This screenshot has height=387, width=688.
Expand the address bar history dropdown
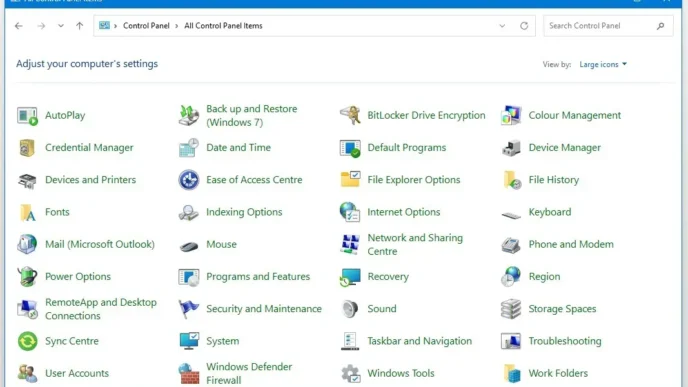[x=502, y=26]
